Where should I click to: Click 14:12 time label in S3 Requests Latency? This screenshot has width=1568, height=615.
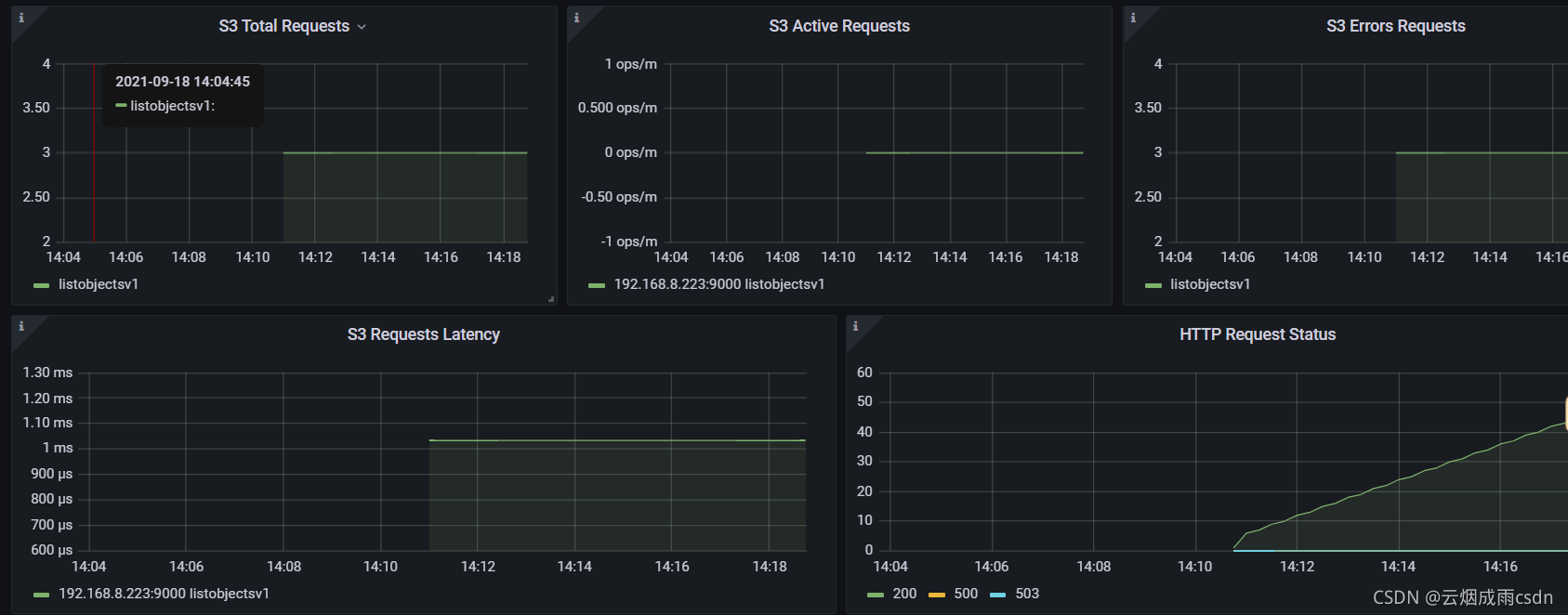[478, 567]
